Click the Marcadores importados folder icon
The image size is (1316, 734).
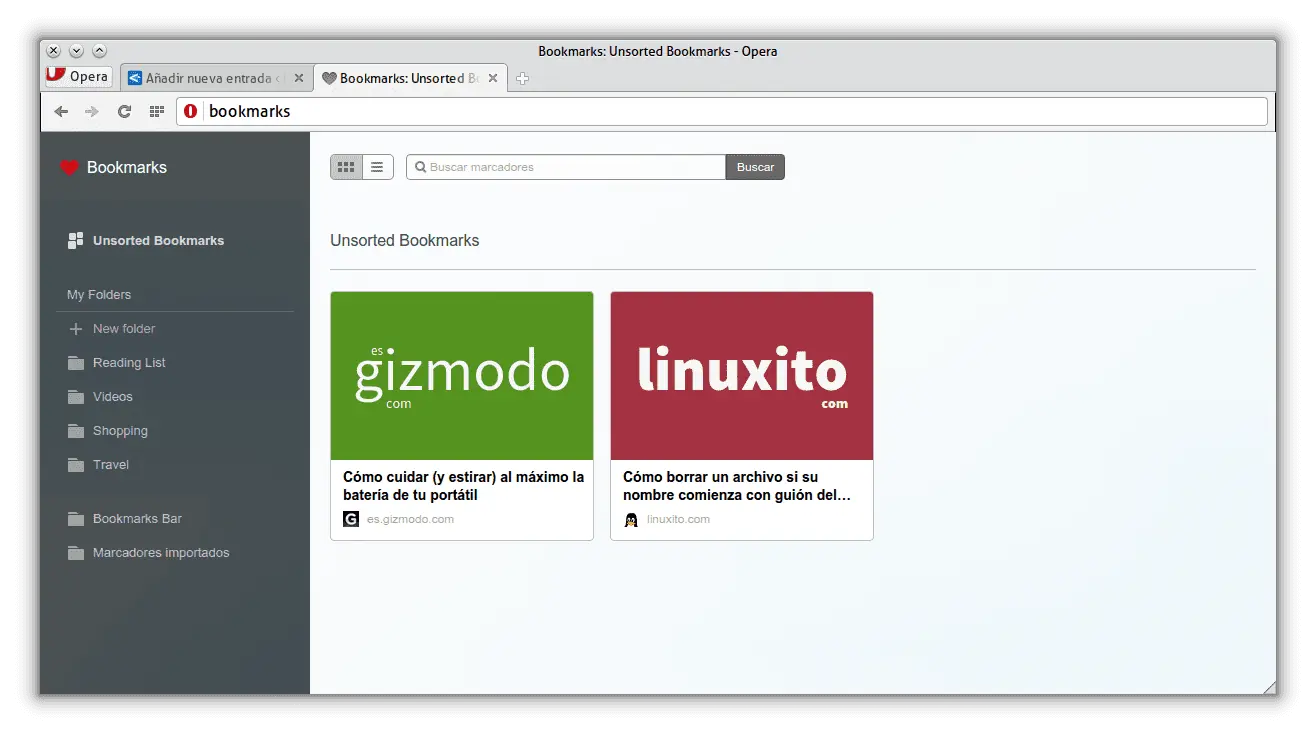[75, 553]
